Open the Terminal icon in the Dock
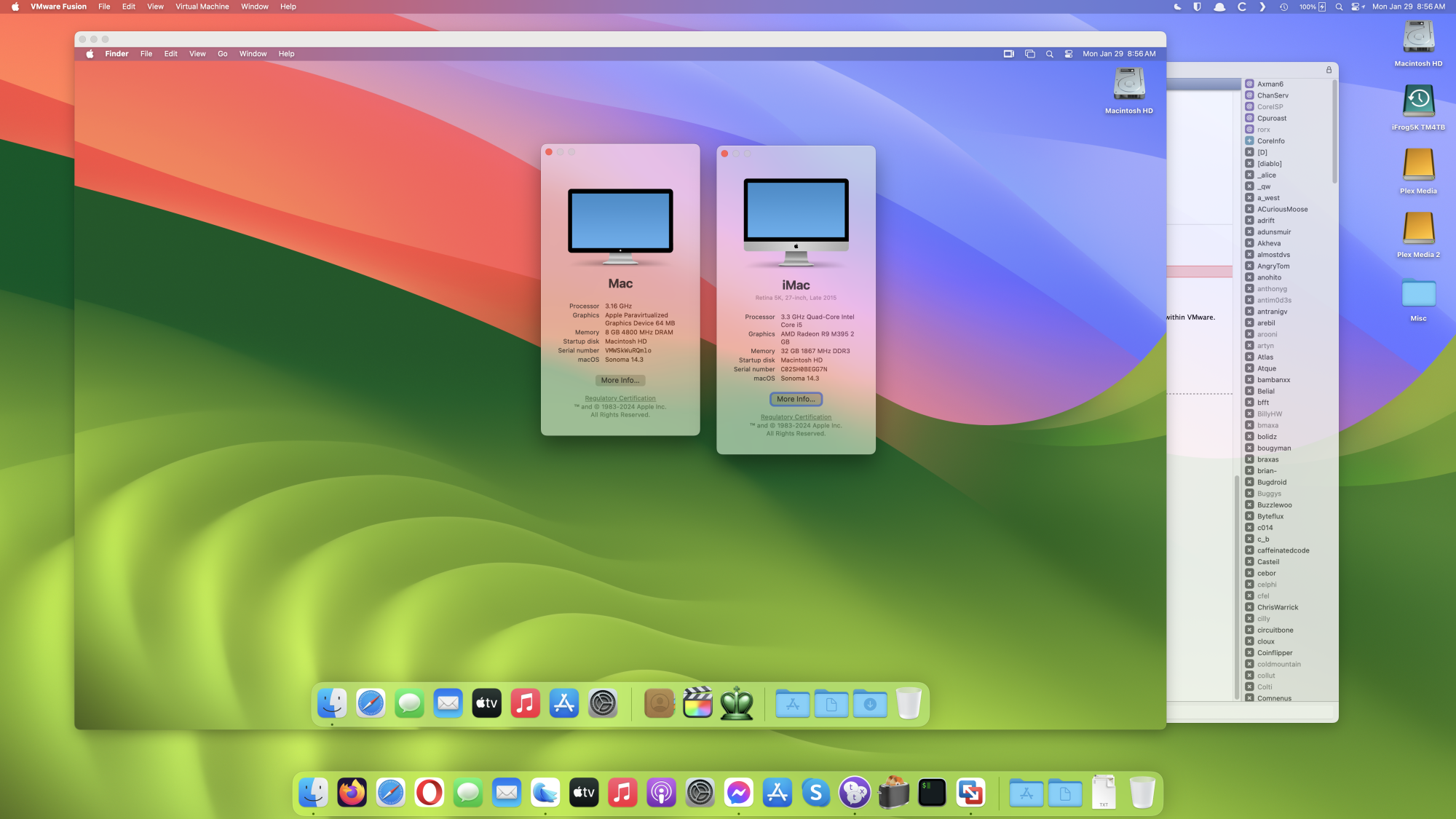 point(932,792)
